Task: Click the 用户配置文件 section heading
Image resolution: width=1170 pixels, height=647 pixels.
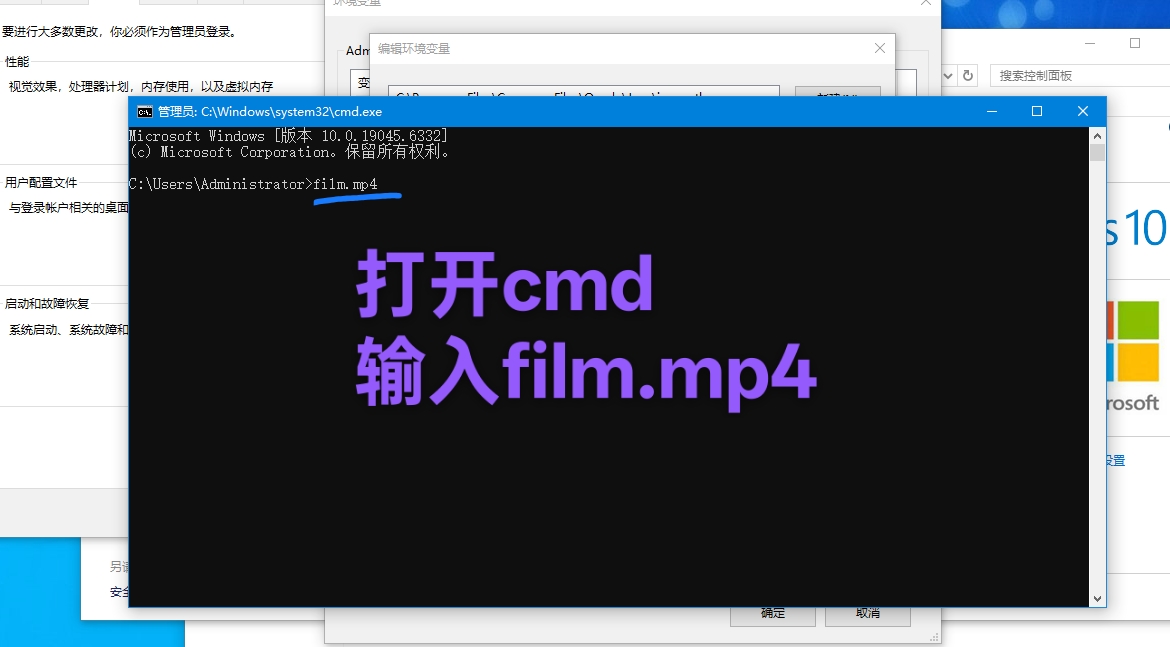Action: [x=41, y=183]
